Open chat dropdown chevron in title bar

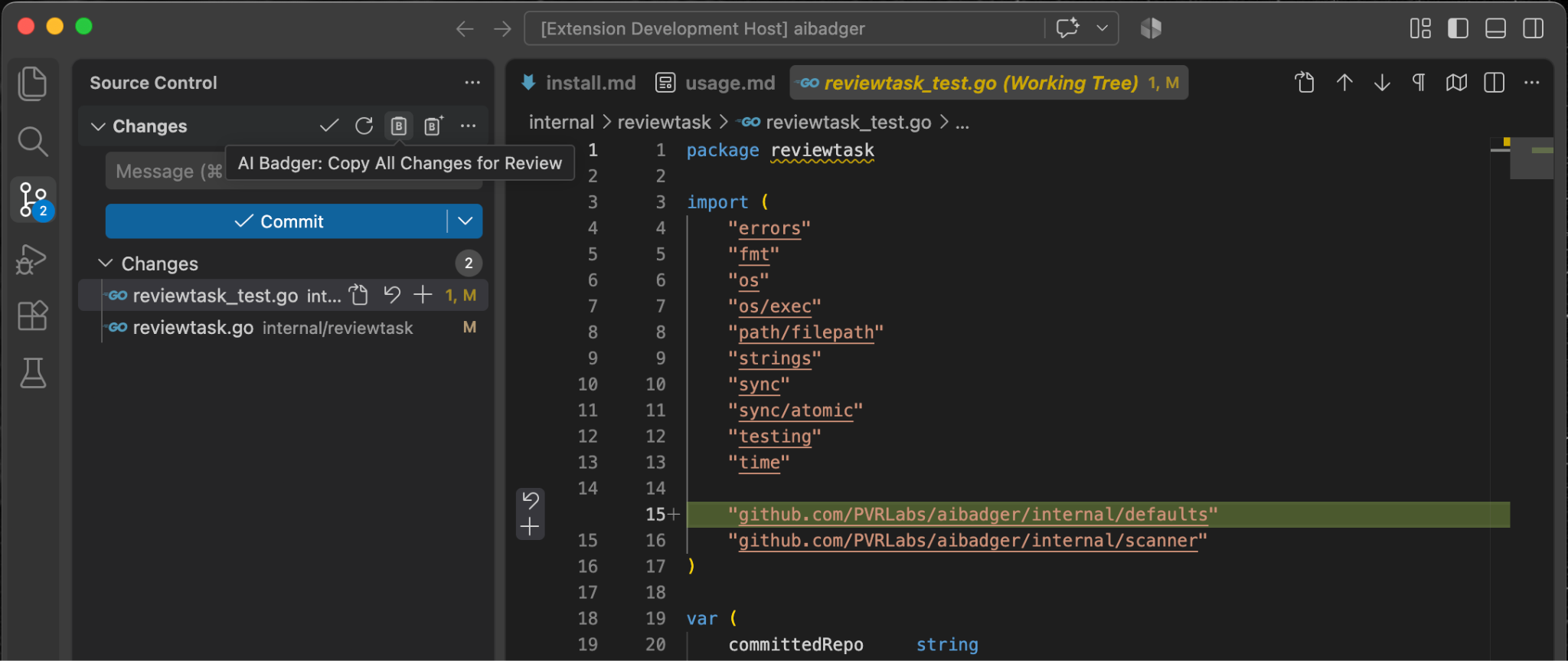(x=1102, y=28)
